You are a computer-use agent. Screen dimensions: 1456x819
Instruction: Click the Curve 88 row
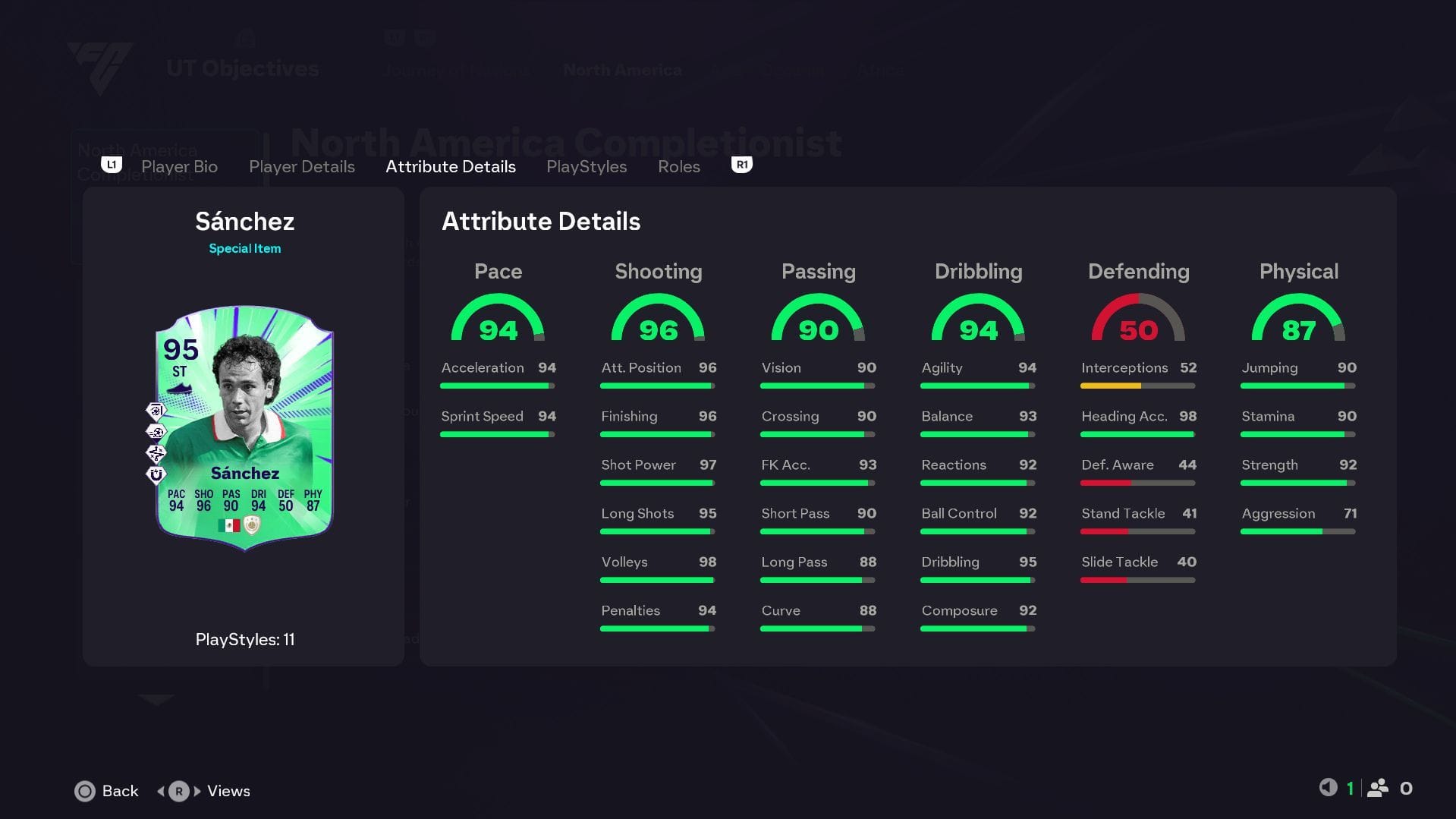tap(818, 617)
